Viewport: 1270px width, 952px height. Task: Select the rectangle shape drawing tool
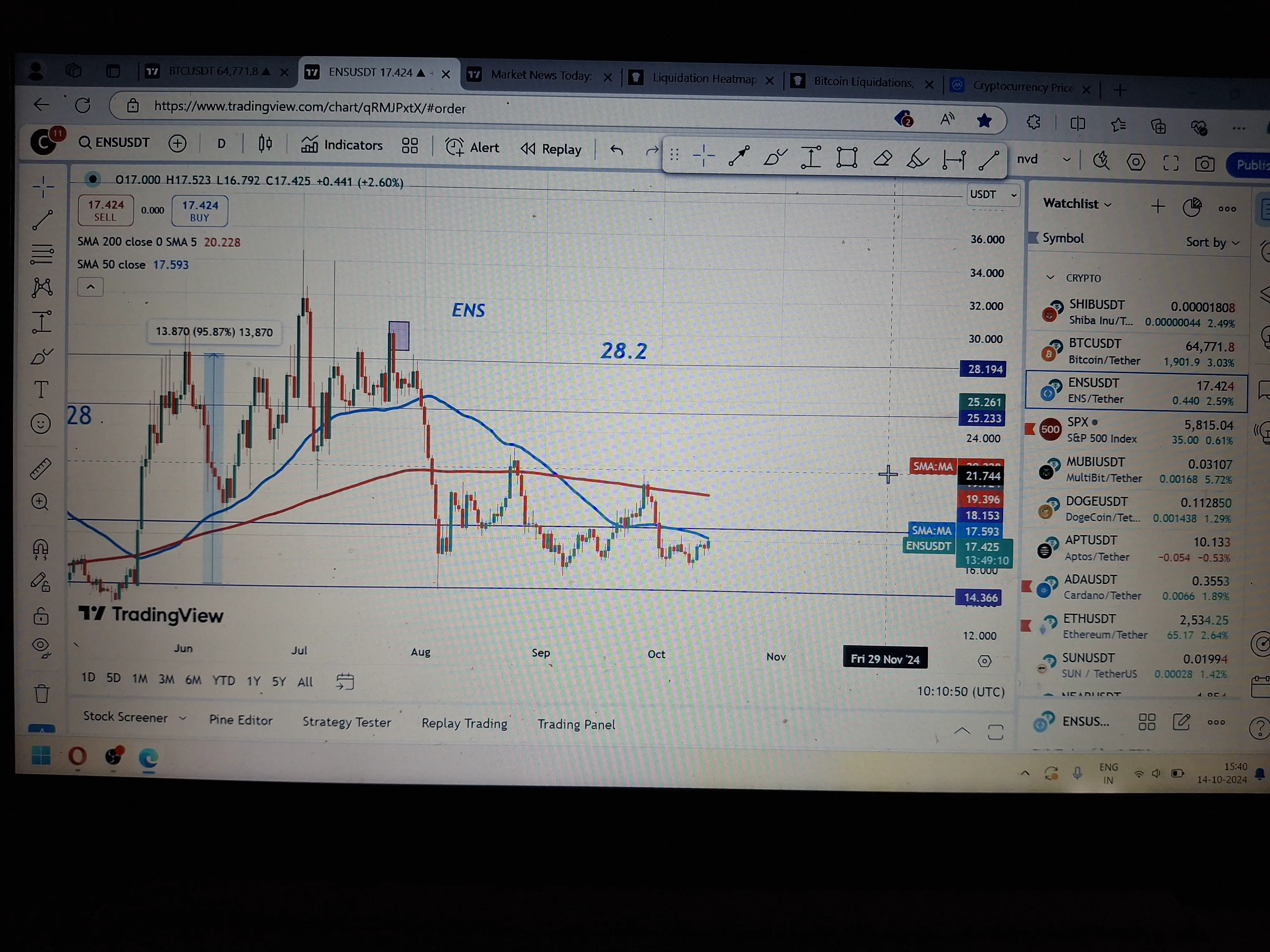[x=847, y=157]
